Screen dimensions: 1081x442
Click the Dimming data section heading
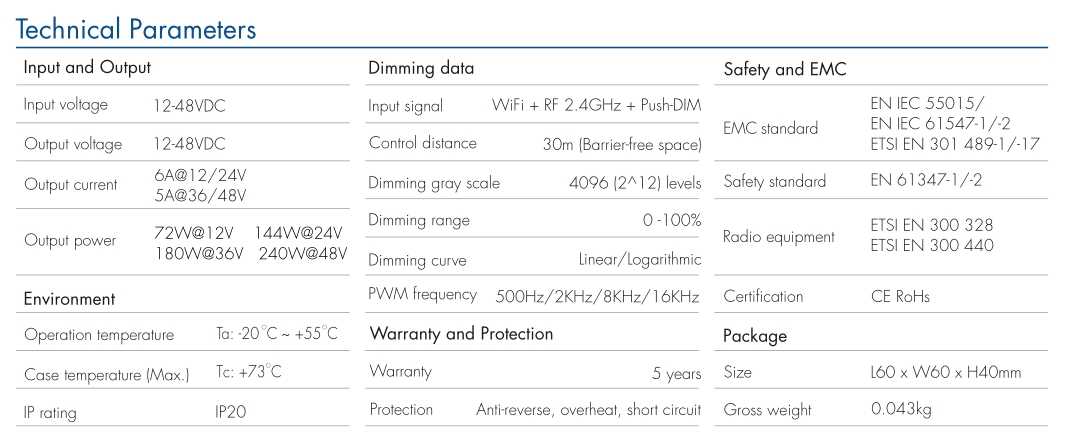click(421, 68)
